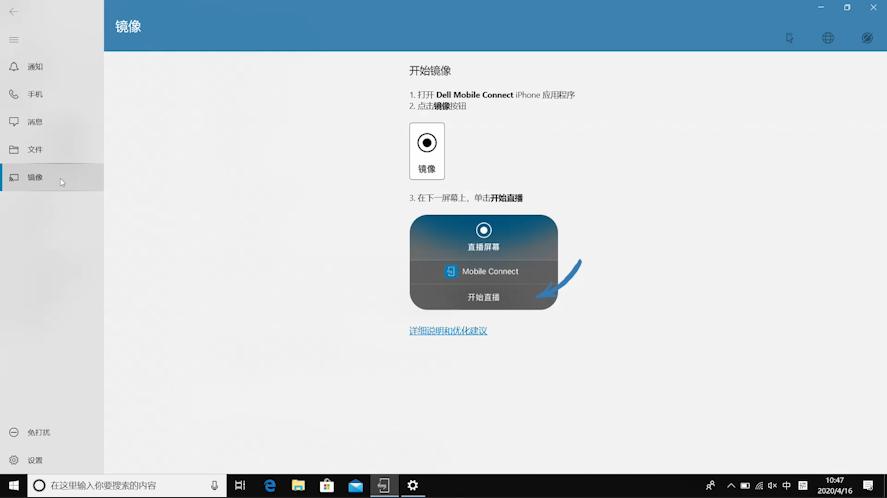Restore down the application window

[847, 7]
